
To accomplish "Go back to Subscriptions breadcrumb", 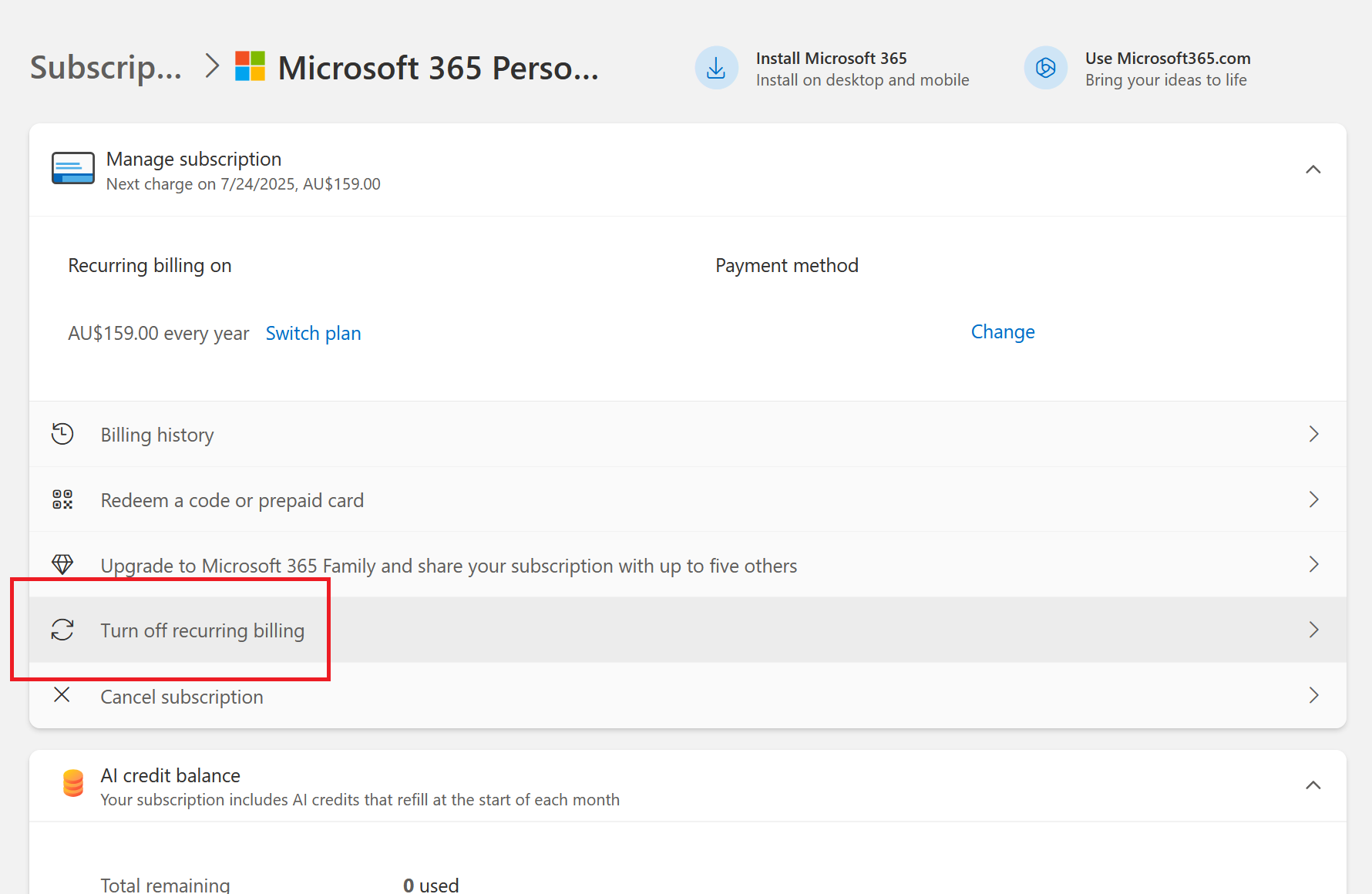I will pos(106,68).
